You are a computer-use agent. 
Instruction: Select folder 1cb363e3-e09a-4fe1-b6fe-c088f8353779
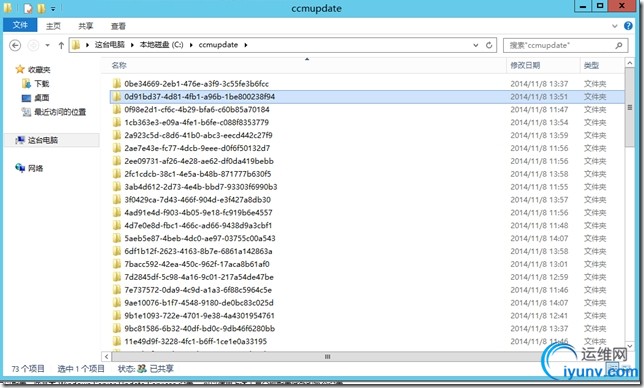point(196,122)
